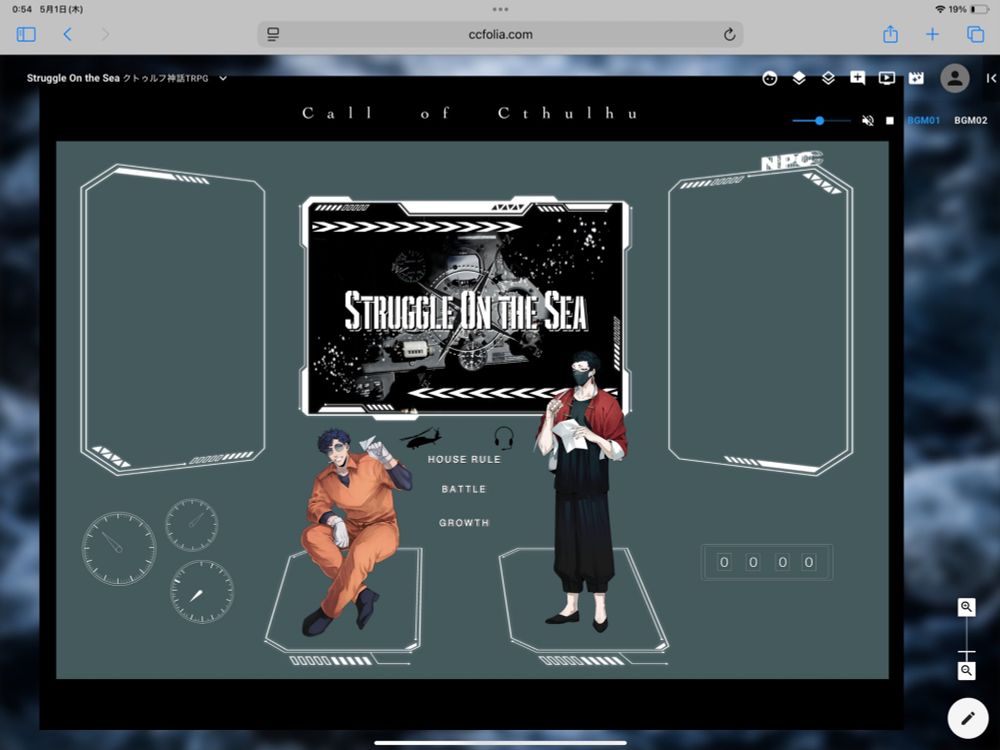Reload the ccfolia.com page
This screenshot has width=1000, height=750.
point(730,34)
